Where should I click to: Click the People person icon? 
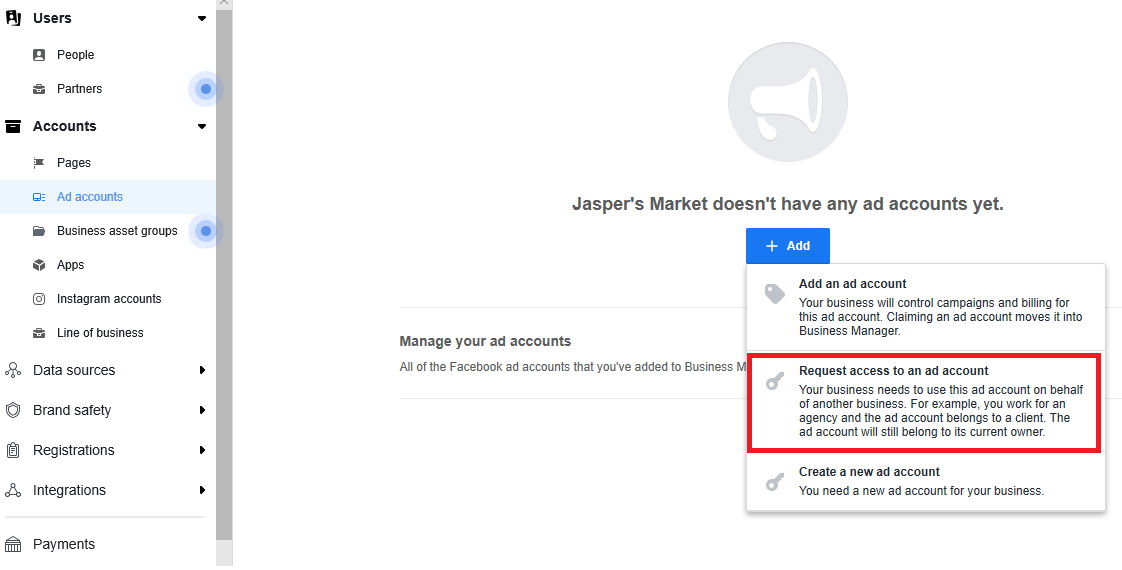coord(39,55)
